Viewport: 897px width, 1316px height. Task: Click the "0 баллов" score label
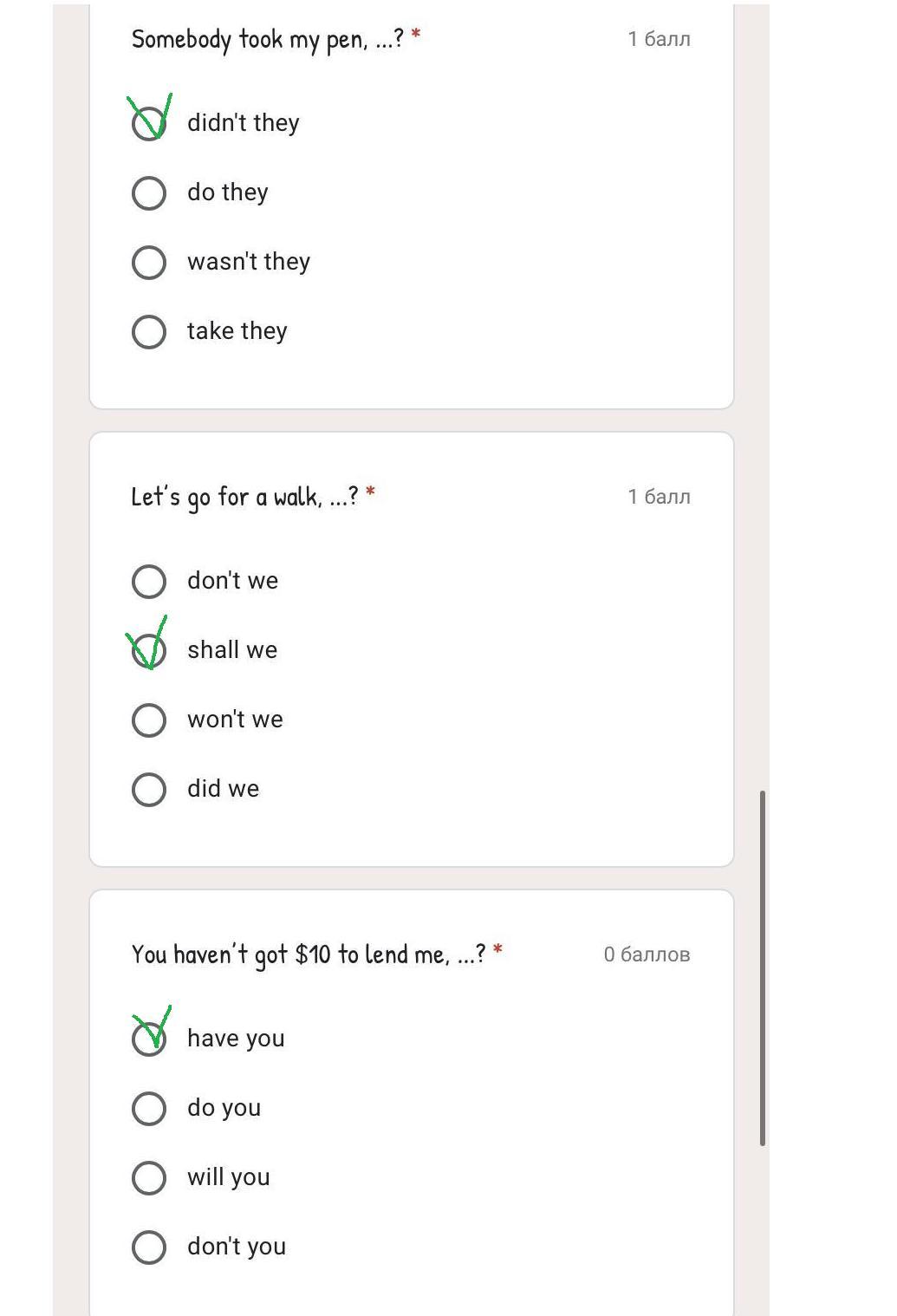(x=647, y=954)
